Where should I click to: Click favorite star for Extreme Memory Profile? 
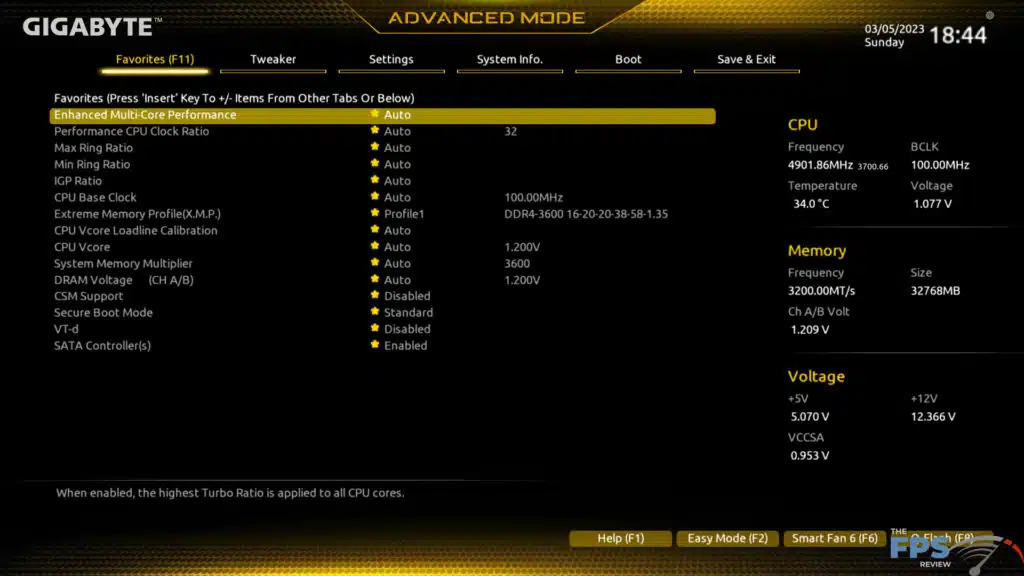pyautogui.click(x=375, y=214)
